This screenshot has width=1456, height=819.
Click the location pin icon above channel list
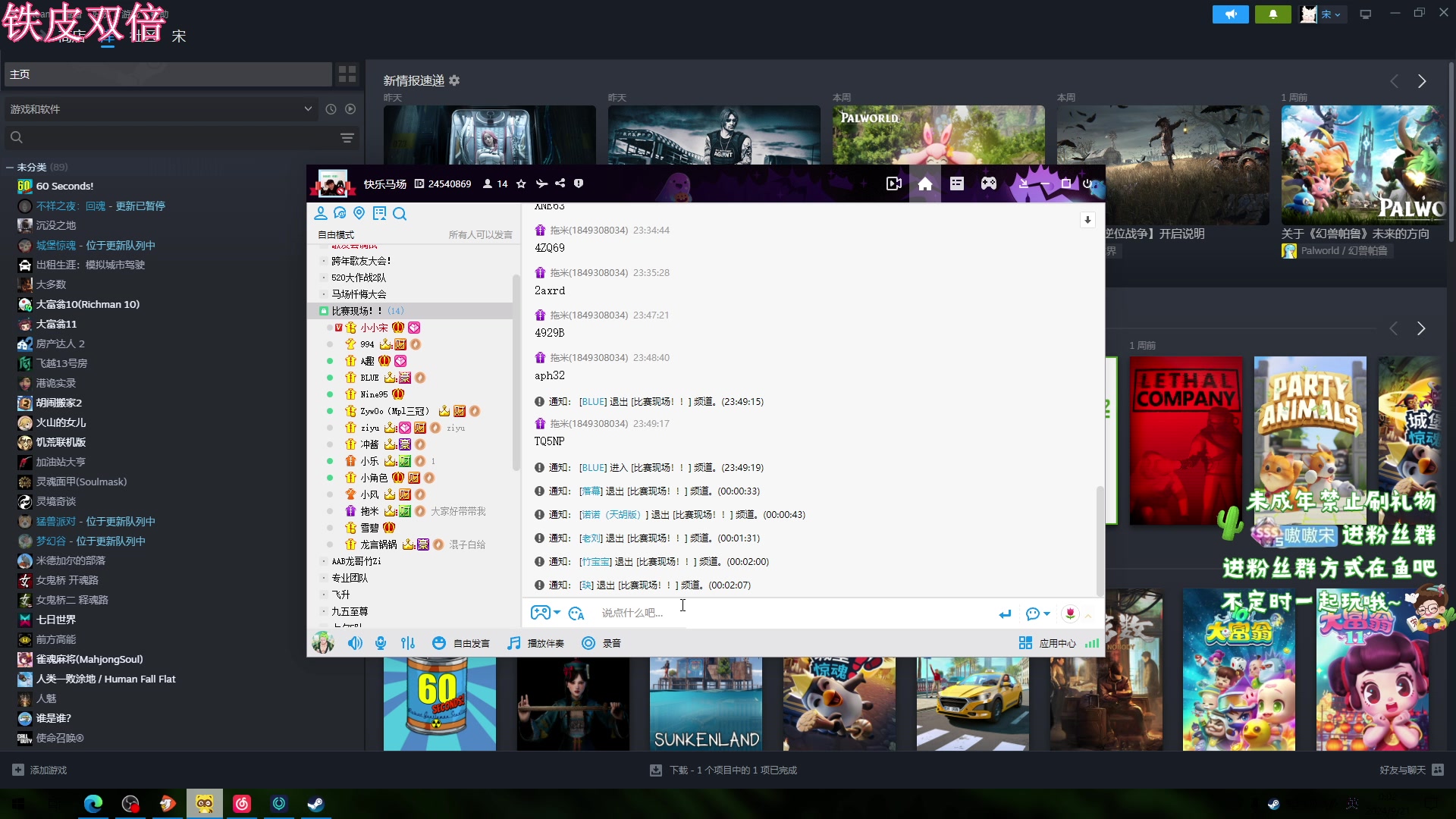pos(359,214)
